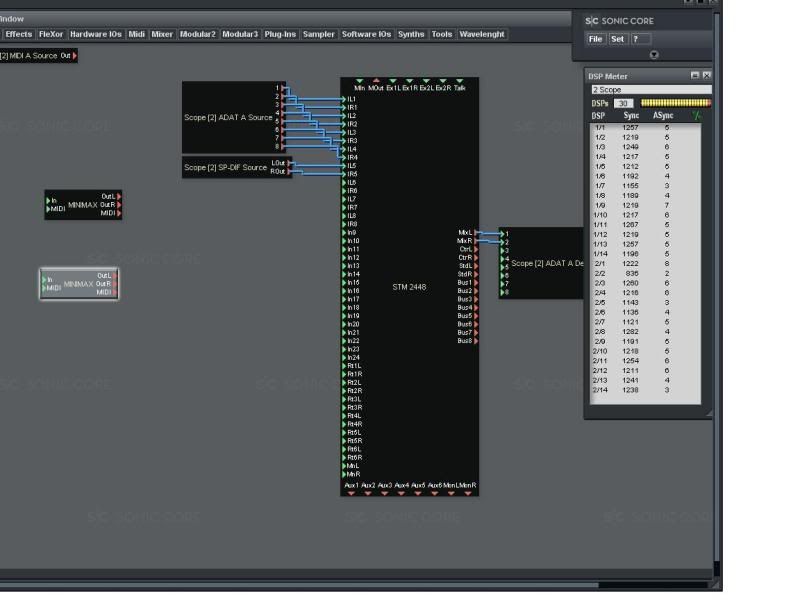Open the FleXor menu

pyautogui.click(x=51, y=34)
